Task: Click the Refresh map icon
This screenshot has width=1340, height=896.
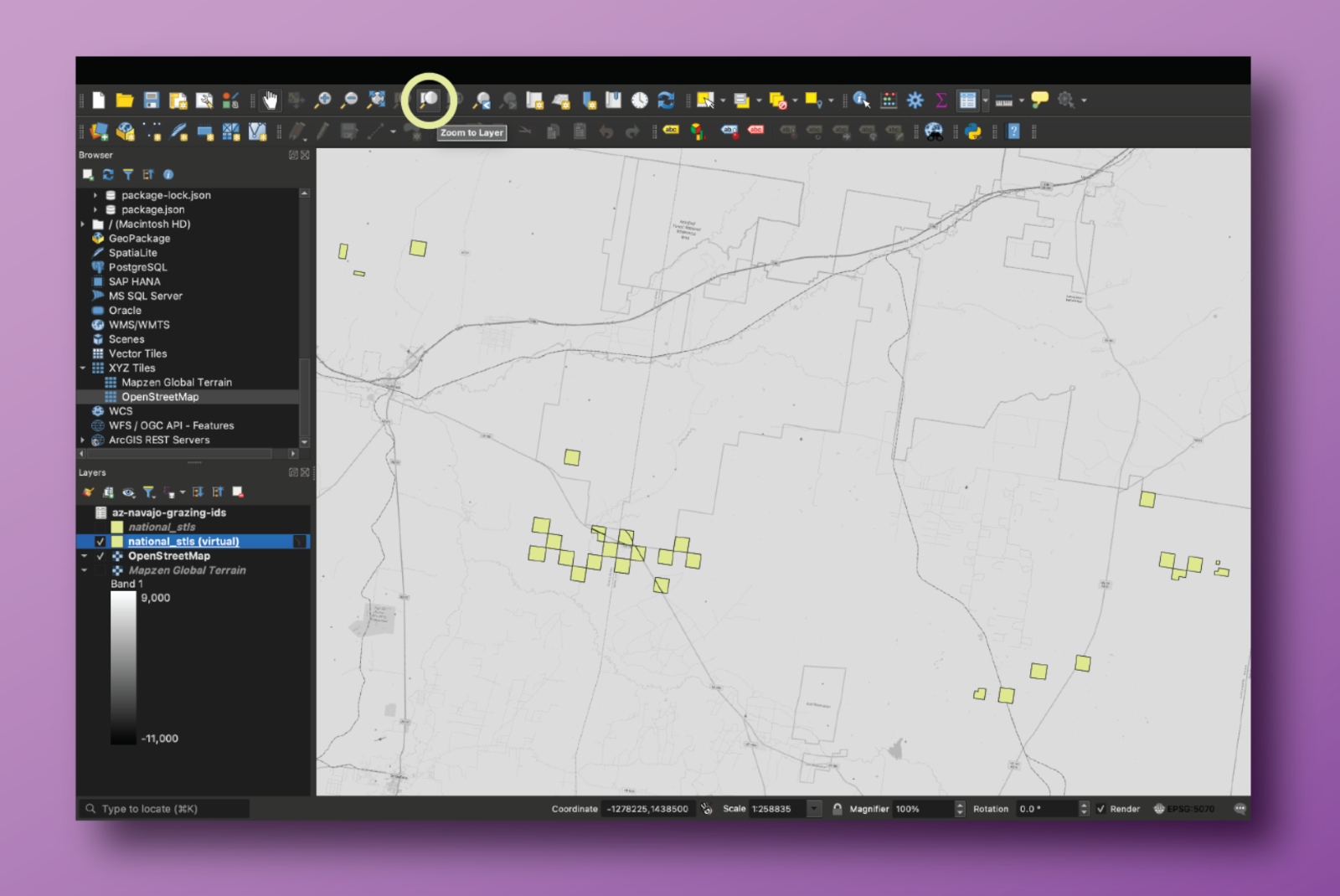Action: coord(666,100)
